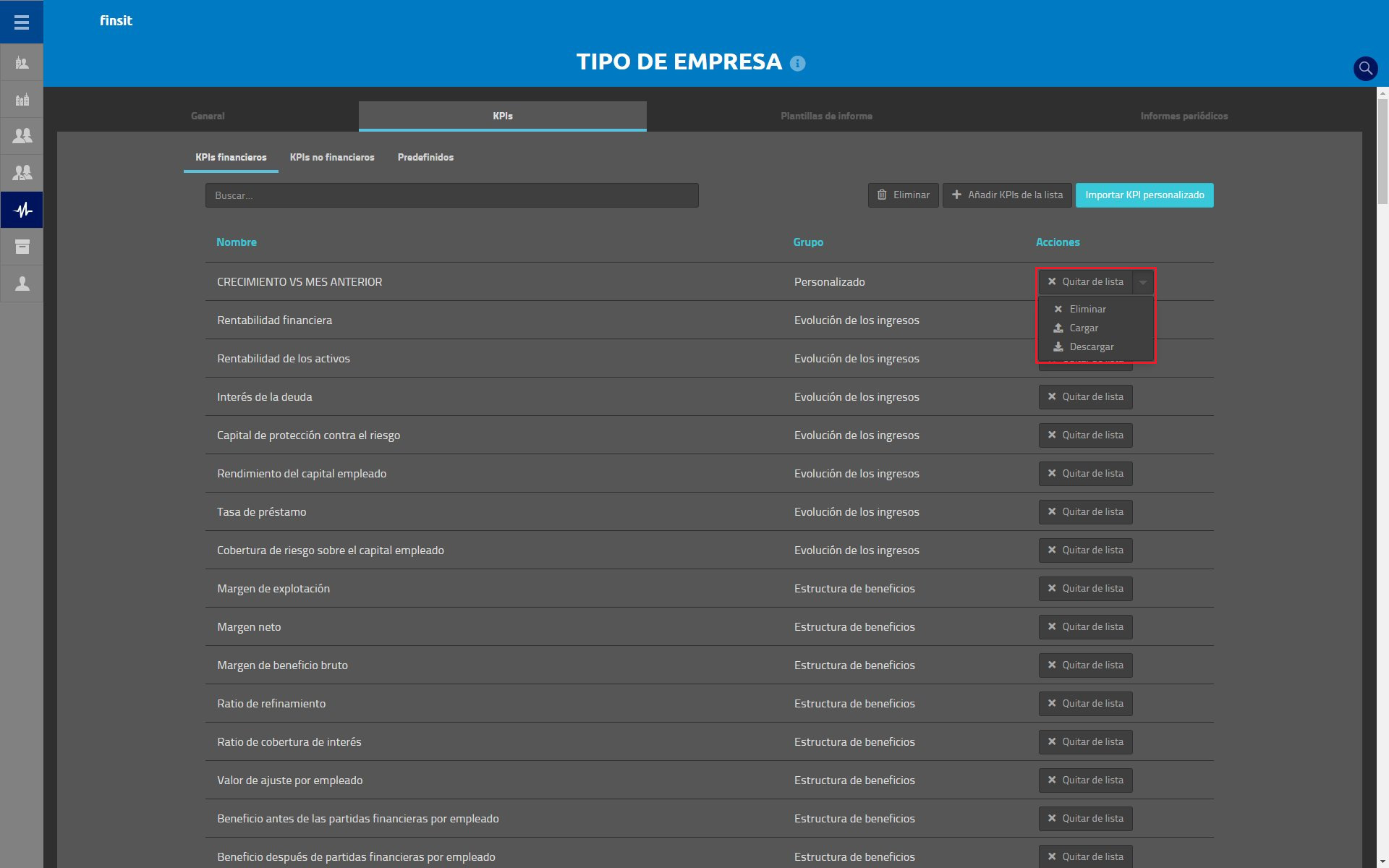Quitar de lista for Interés de la deuda

[1086, 397]
